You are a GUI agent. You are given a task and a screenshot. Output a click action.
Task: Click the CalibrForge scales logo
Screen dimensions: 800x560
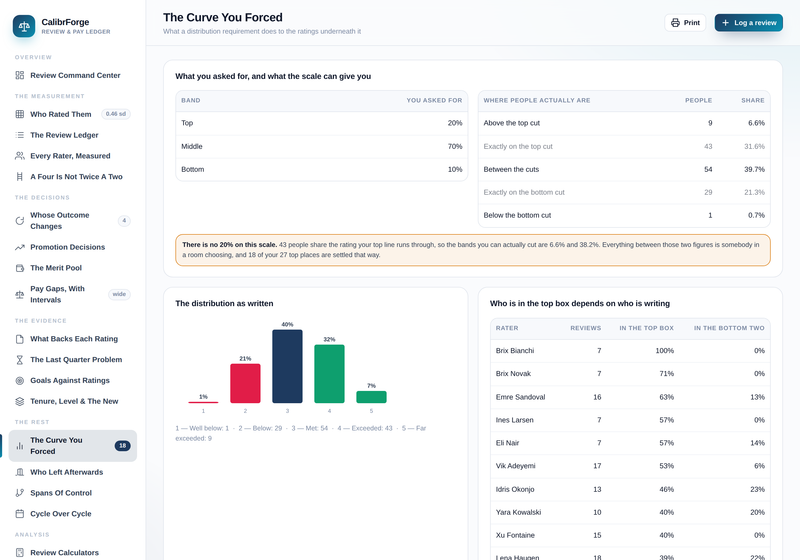(x=24, y=26)
